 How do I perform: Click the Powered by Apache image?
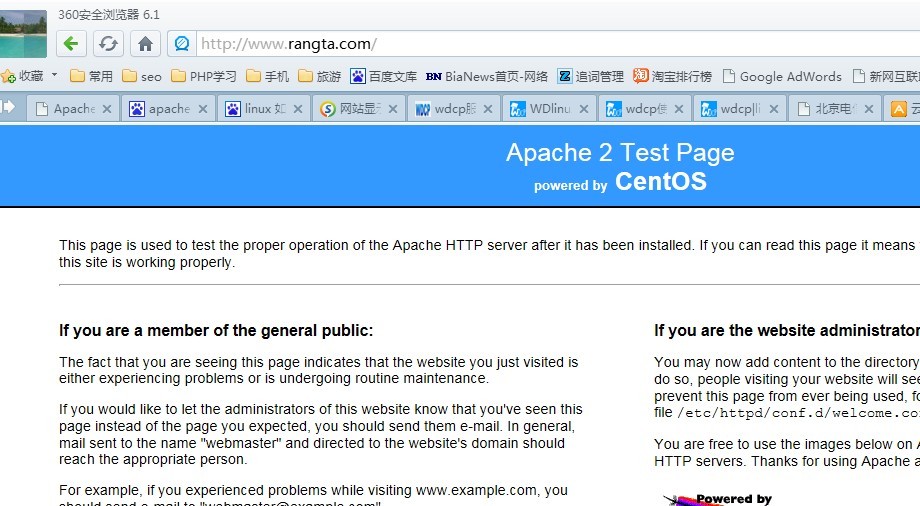click(719, 500)
